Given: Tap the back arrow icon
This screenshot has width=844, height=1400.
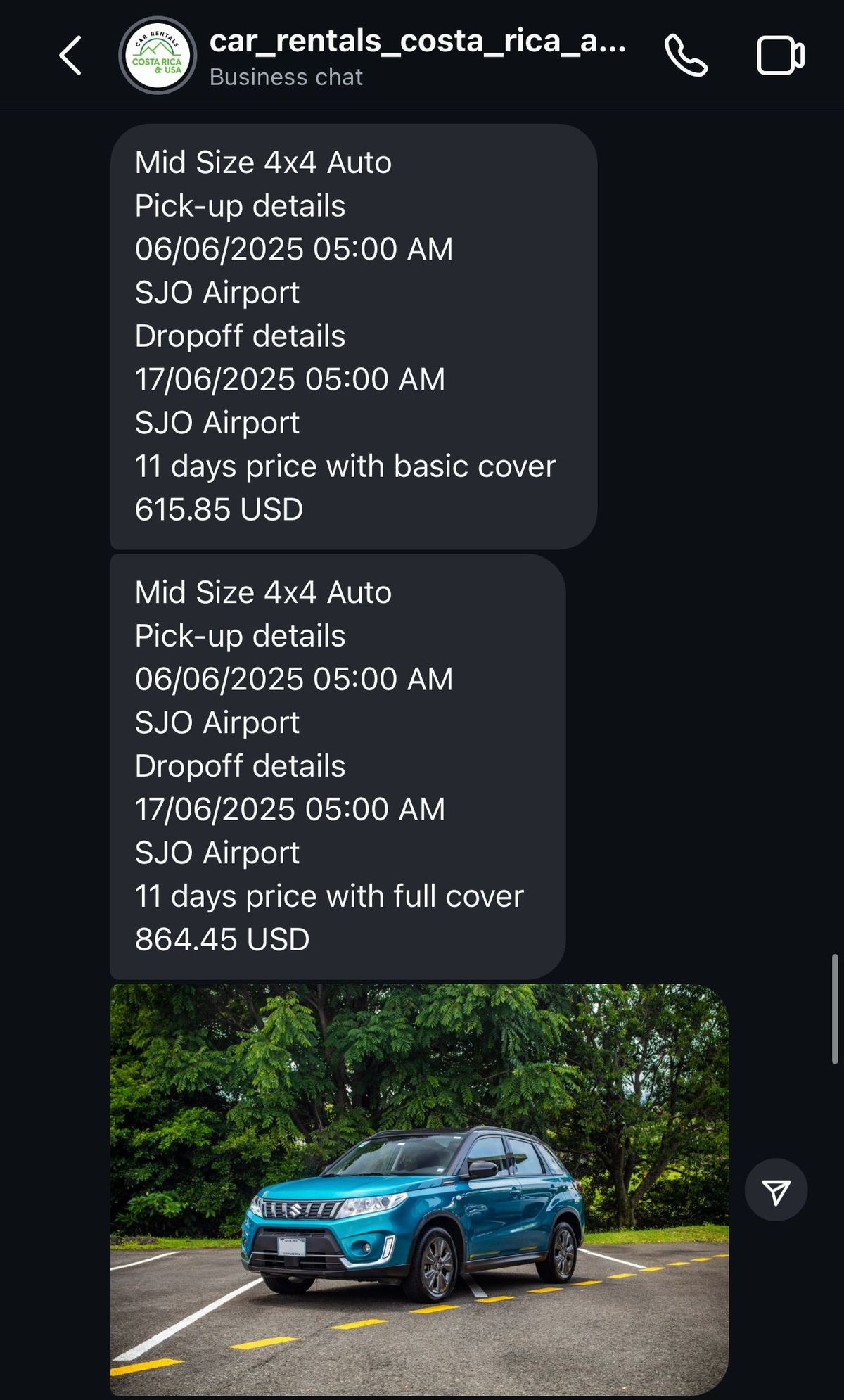Looking at the screenshot, I should tap(70, 56).
